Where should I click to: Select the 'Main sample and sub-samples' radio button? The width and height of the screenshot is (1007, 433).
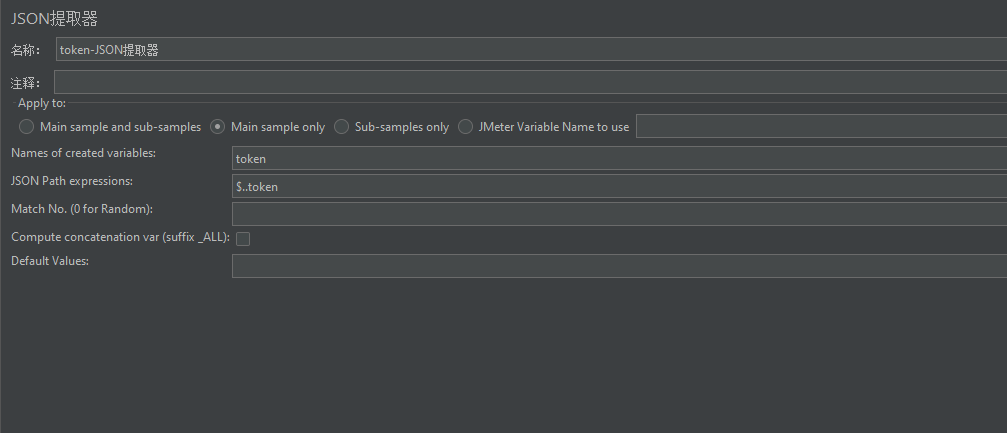[x=26, y=127]
